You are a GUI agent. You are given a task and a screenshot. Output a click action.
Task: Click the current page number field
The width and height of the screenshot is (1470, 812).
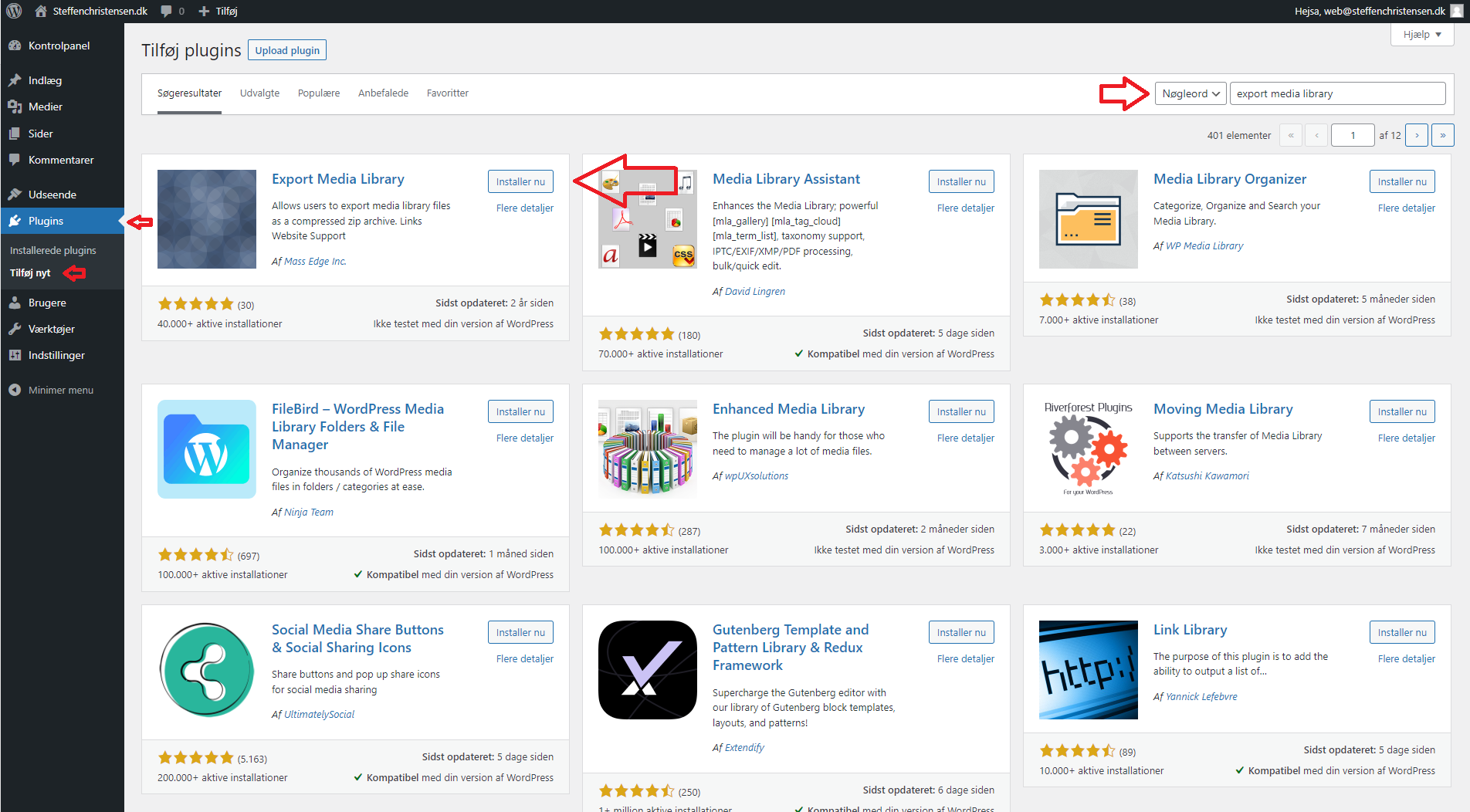(x=1353, y=135)
